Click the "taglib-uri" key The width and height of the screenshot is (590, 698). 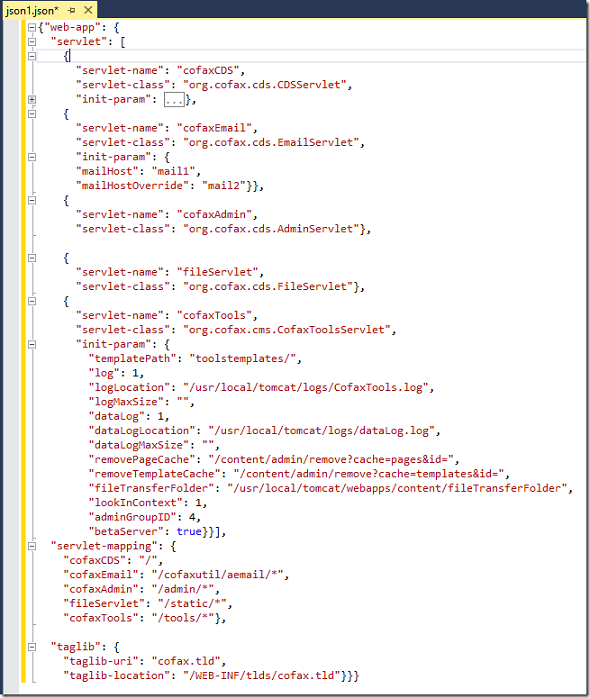(101, 661)
